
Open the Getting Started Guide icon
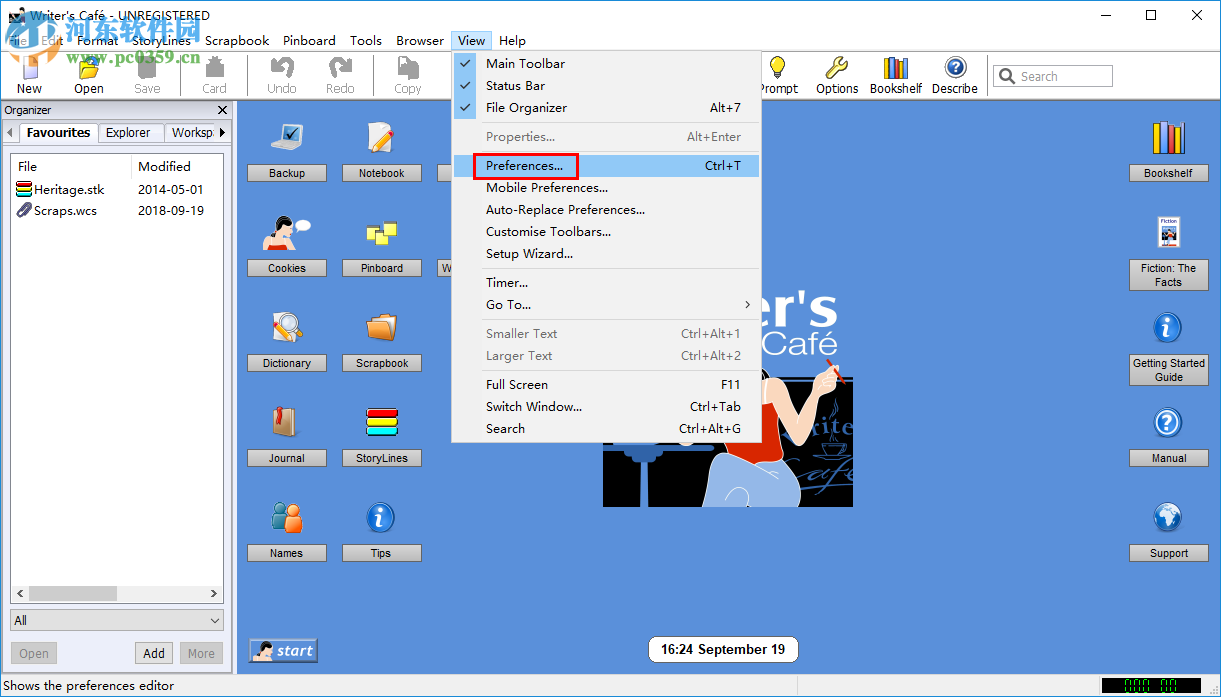[x=1168, y=328]
